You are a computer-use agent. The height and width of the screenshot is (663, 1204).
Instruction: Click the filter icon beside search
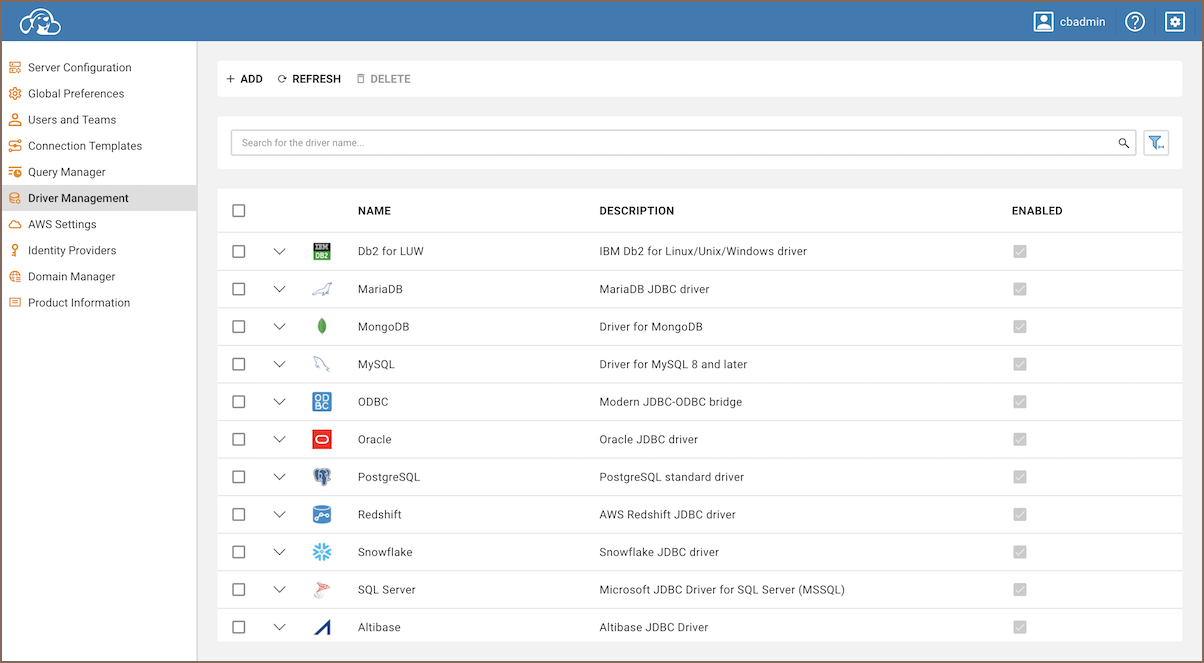(1156, 143)
